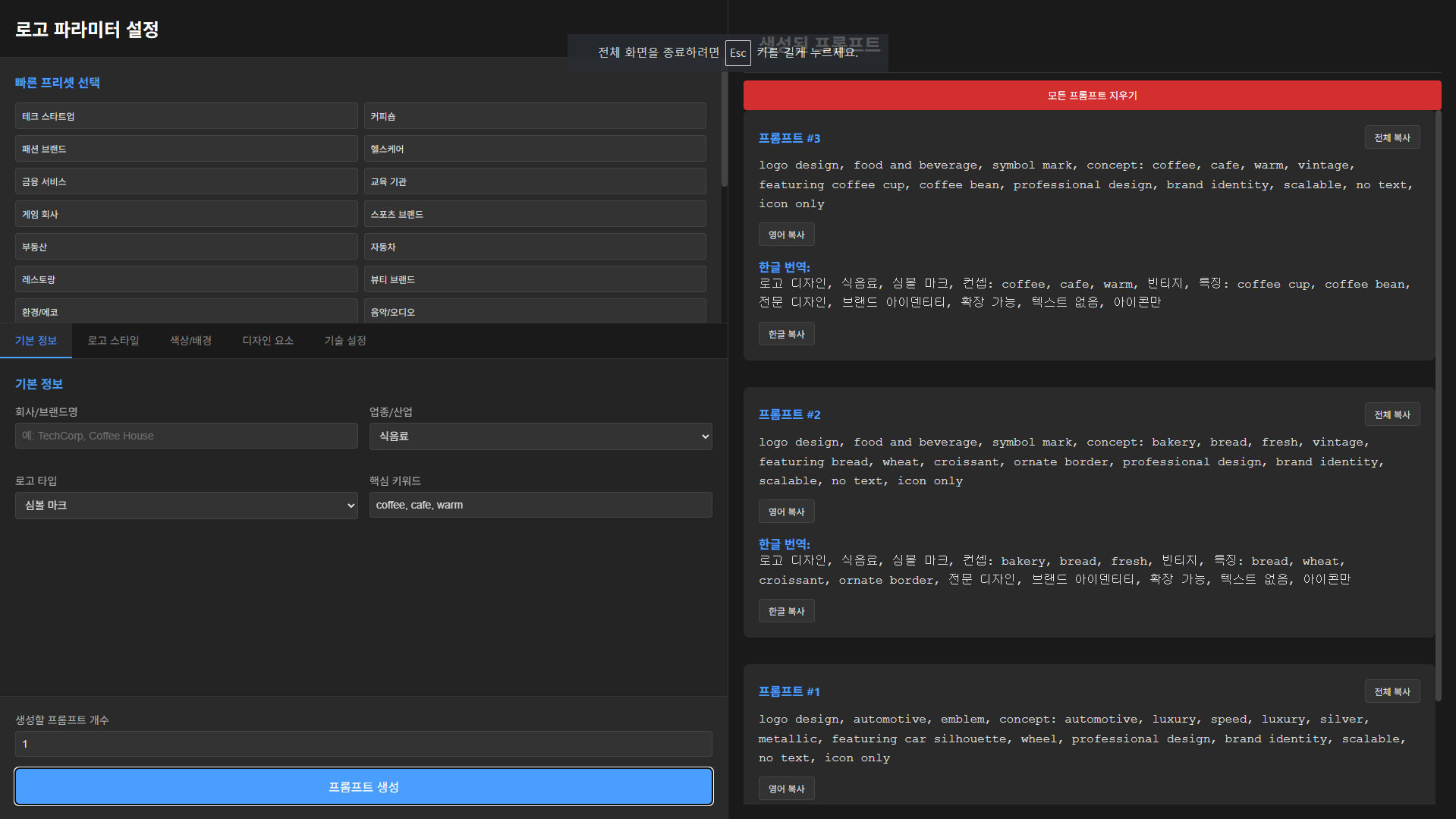Image resolution: width=1456 pixels, height=819 pixels.
Task: Click the generated prompts panel scrollbar
Action: tap(1438, 406)
